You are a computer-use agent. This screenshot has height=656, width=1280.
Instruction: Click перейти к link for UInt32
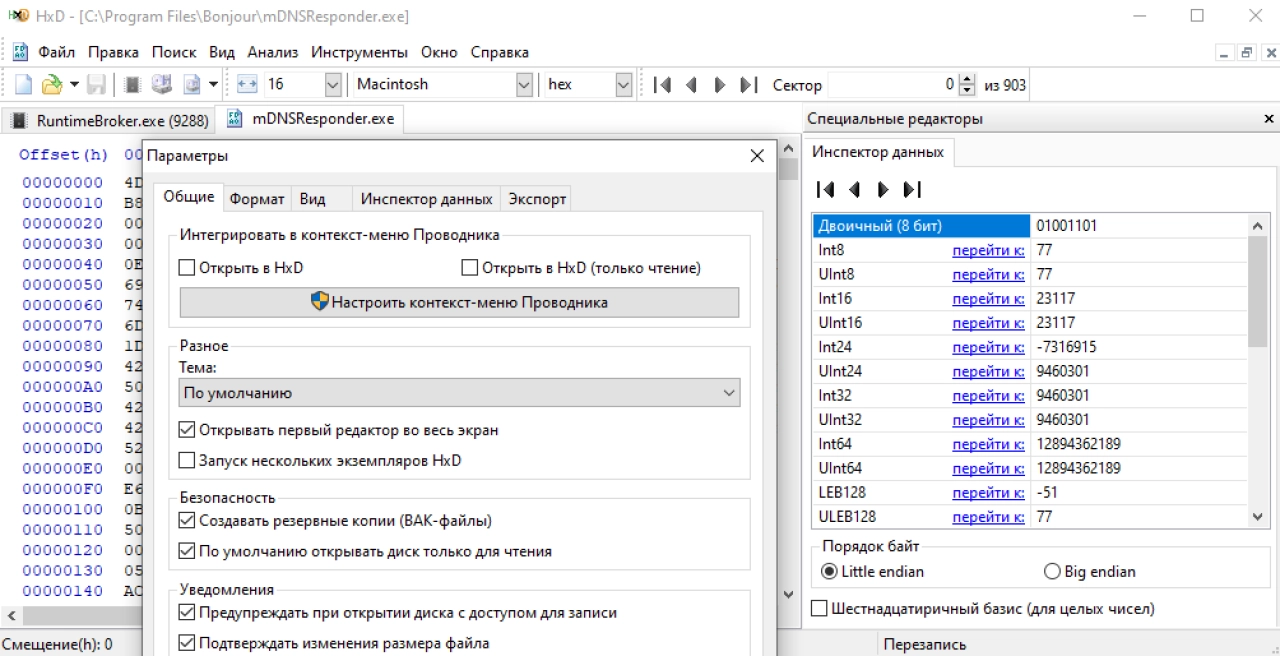click(x=988, y=419)
